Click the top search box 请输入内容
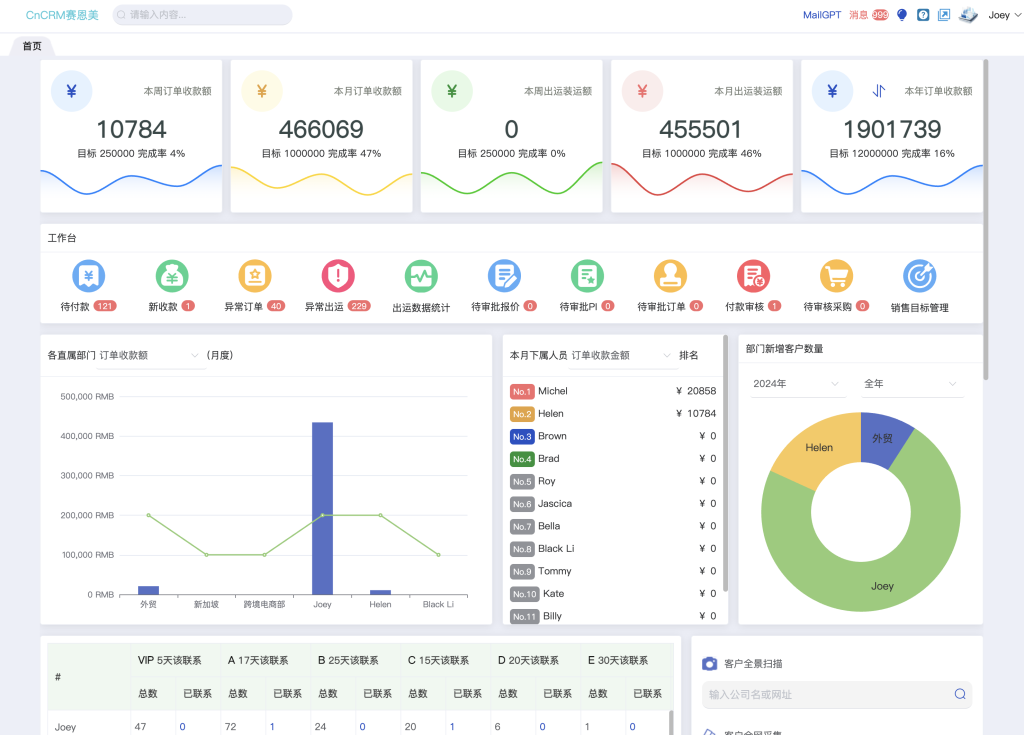This screenshot has height=735, width=1024. pos(202,14)
